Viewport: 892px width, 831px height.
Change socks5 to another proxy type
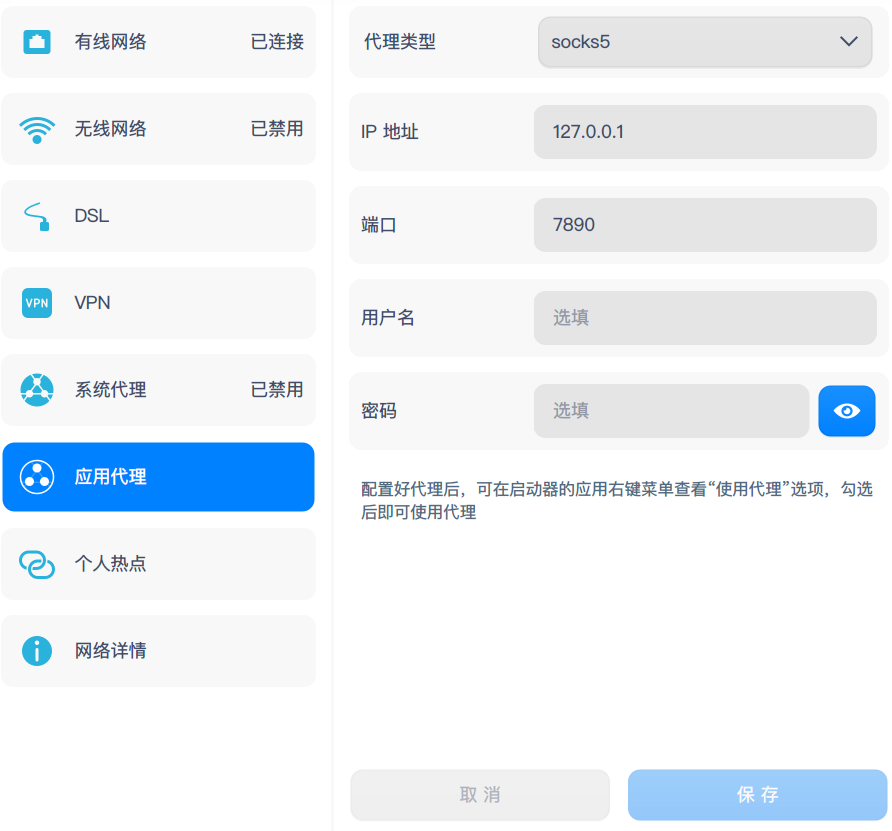coord(704,42)
